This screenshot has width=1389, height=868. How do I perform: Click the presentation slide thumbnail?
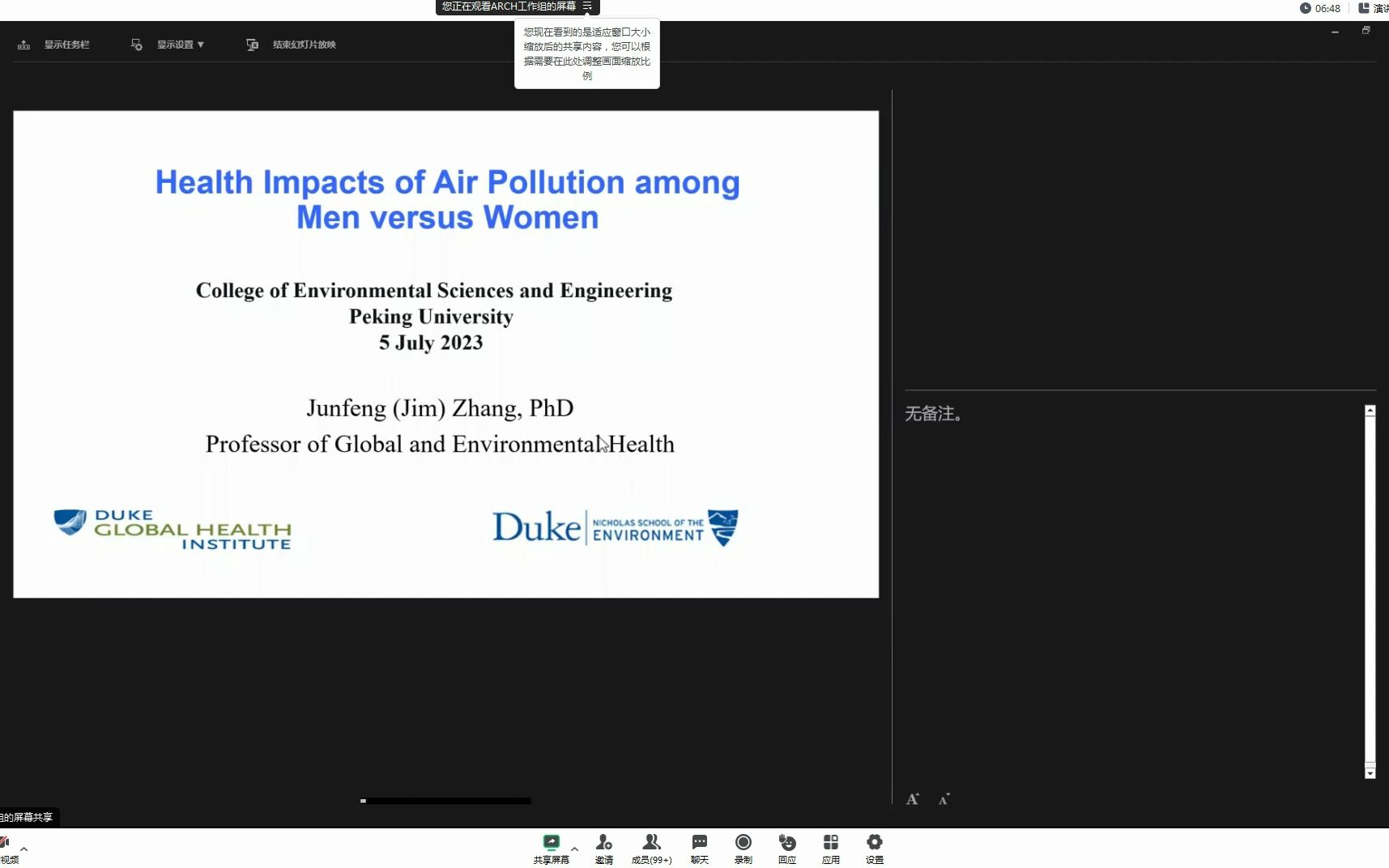click(446, 355)
